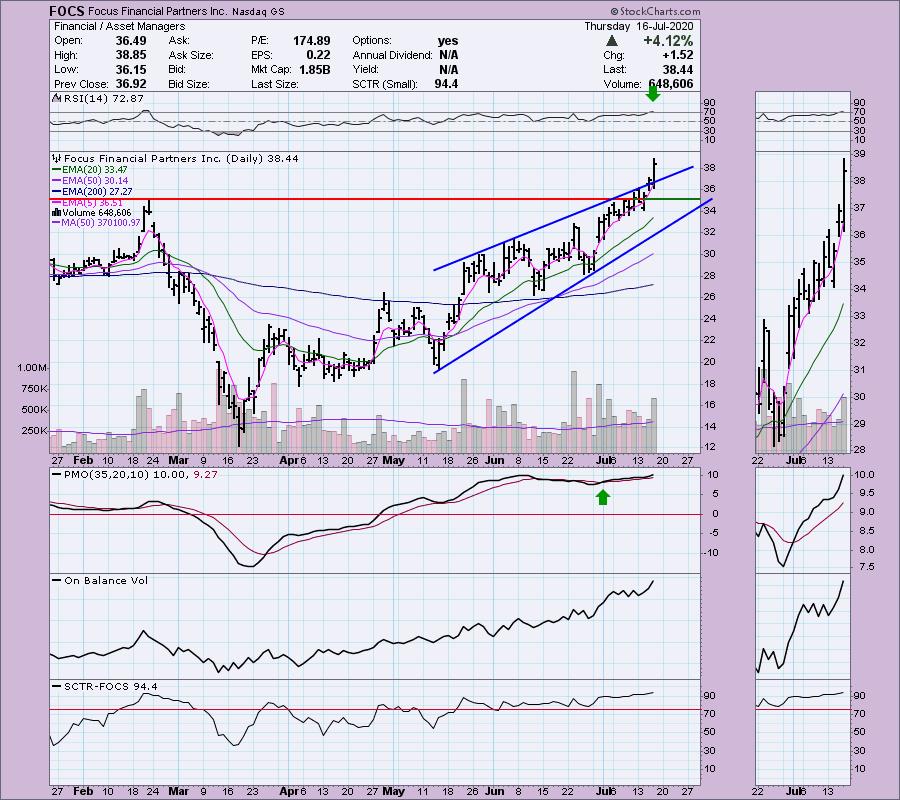Select the High value 38.85

click(131, 55)
